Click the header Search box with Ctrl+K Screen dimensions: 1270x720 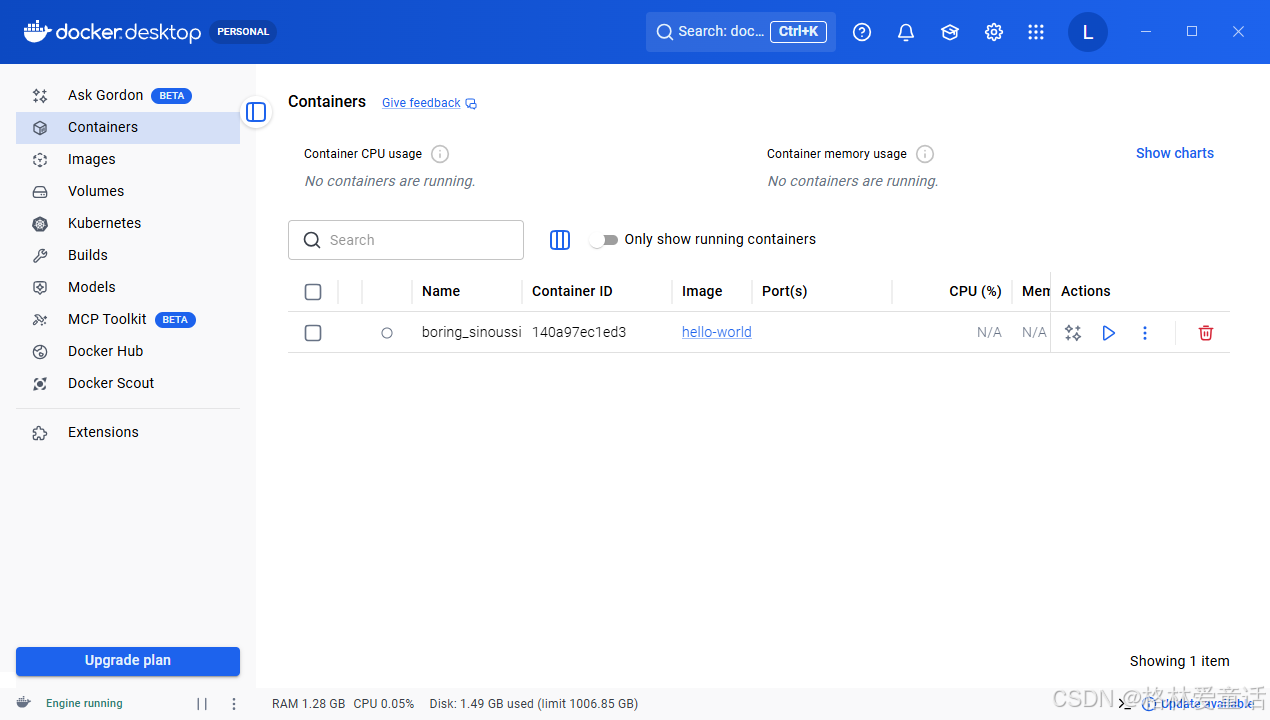(x=741, y=32)
